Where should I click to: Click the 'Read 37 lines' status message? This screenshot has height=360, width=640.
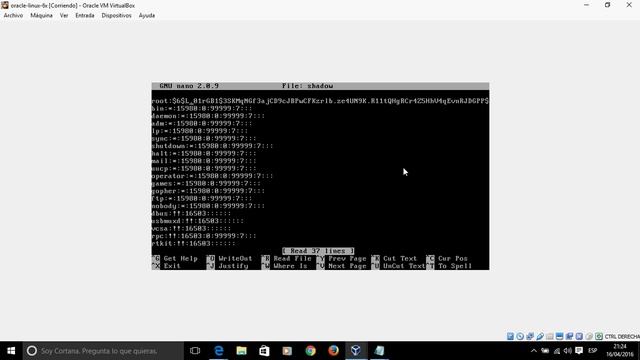click(318, 251)
